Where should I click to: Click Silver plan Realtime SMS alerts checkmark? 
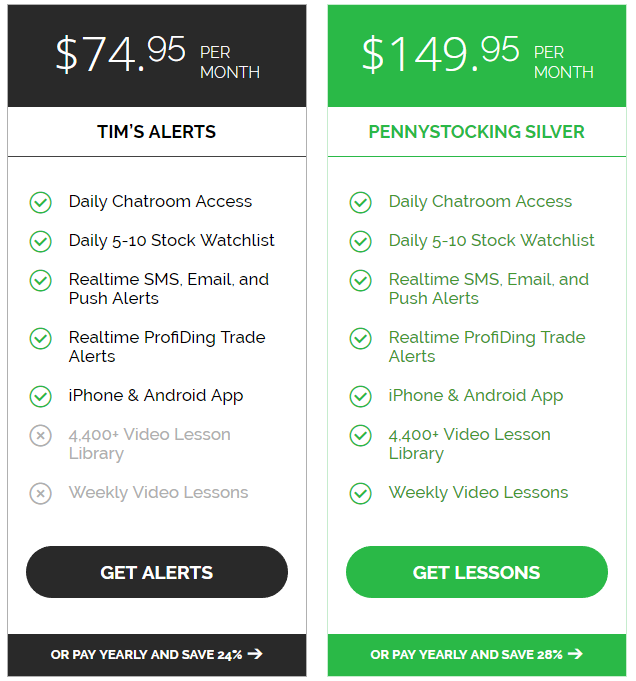point(361,280)
